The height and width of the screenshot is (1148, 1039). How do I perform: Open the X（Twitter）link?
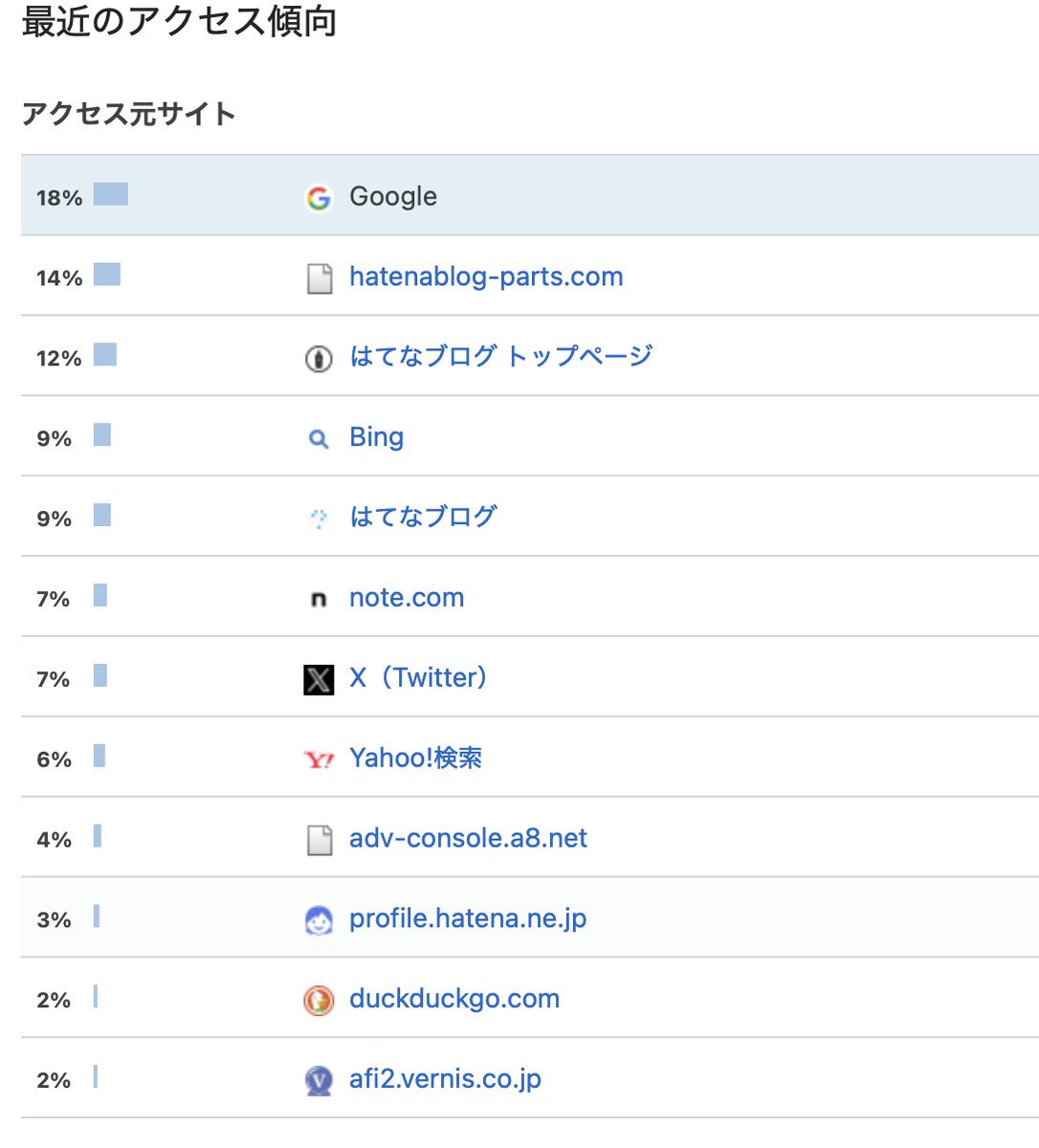418,677
